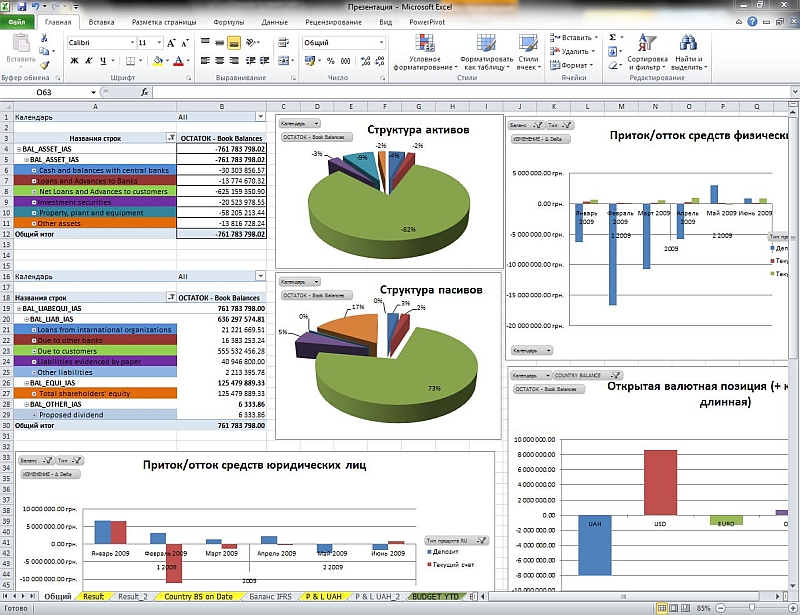Open the Формулы ribbon tab

tap(228, 20)
